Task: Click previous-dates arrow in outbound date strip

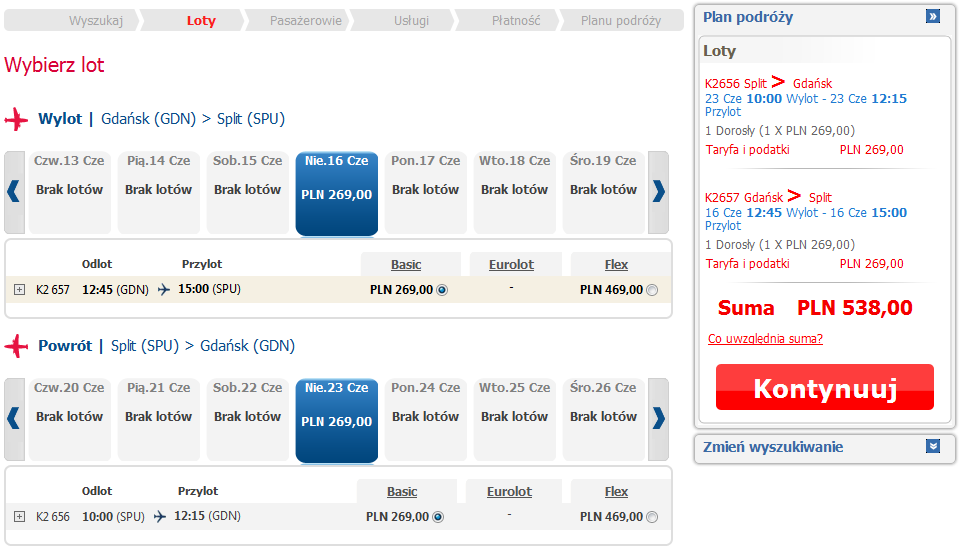Action: tap(14, 190)
